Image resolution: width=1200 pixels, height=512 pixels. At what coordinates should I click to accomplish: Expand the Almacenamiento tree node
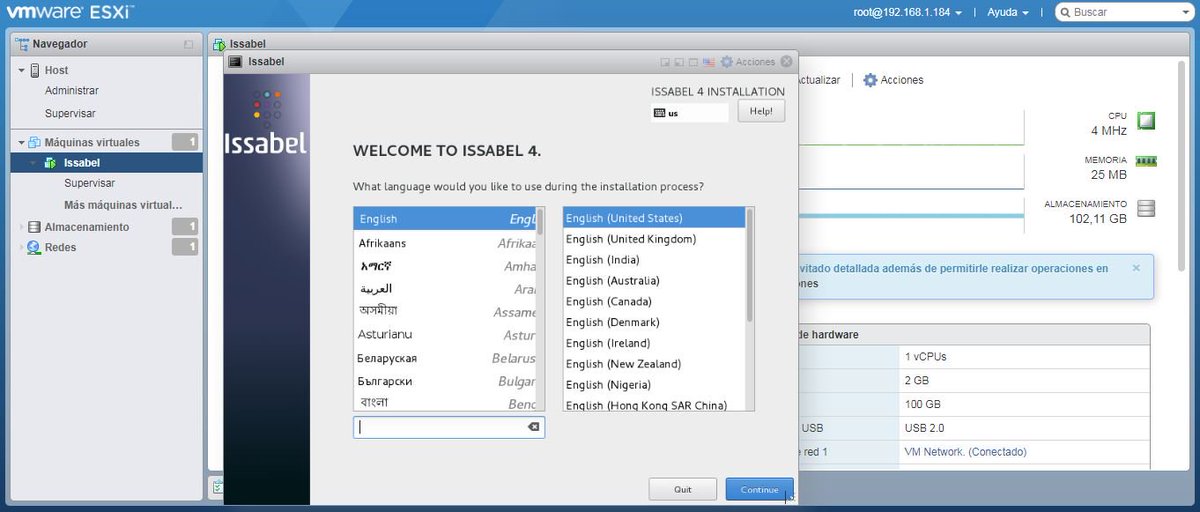pos(22,227)
